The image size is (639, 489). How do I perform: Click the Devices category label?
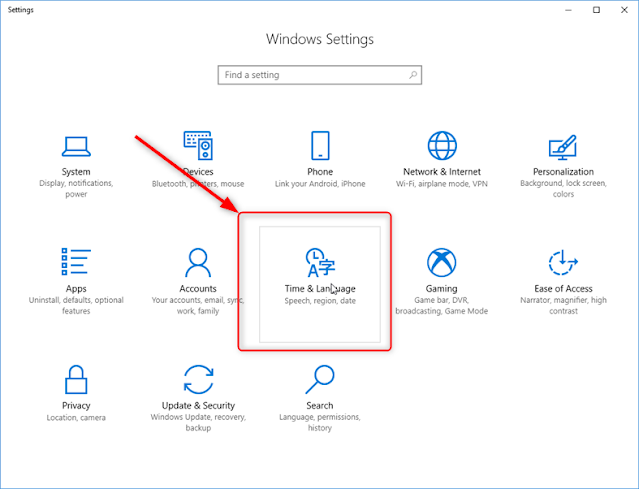pyautogui.click(x=198, y=172)
